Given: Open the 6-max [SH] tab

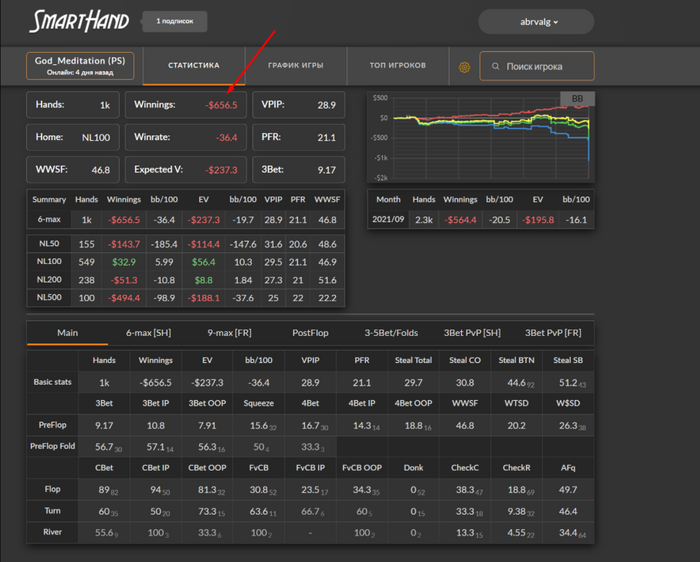Looking at the screenshot, I should [x=148, y=333].
